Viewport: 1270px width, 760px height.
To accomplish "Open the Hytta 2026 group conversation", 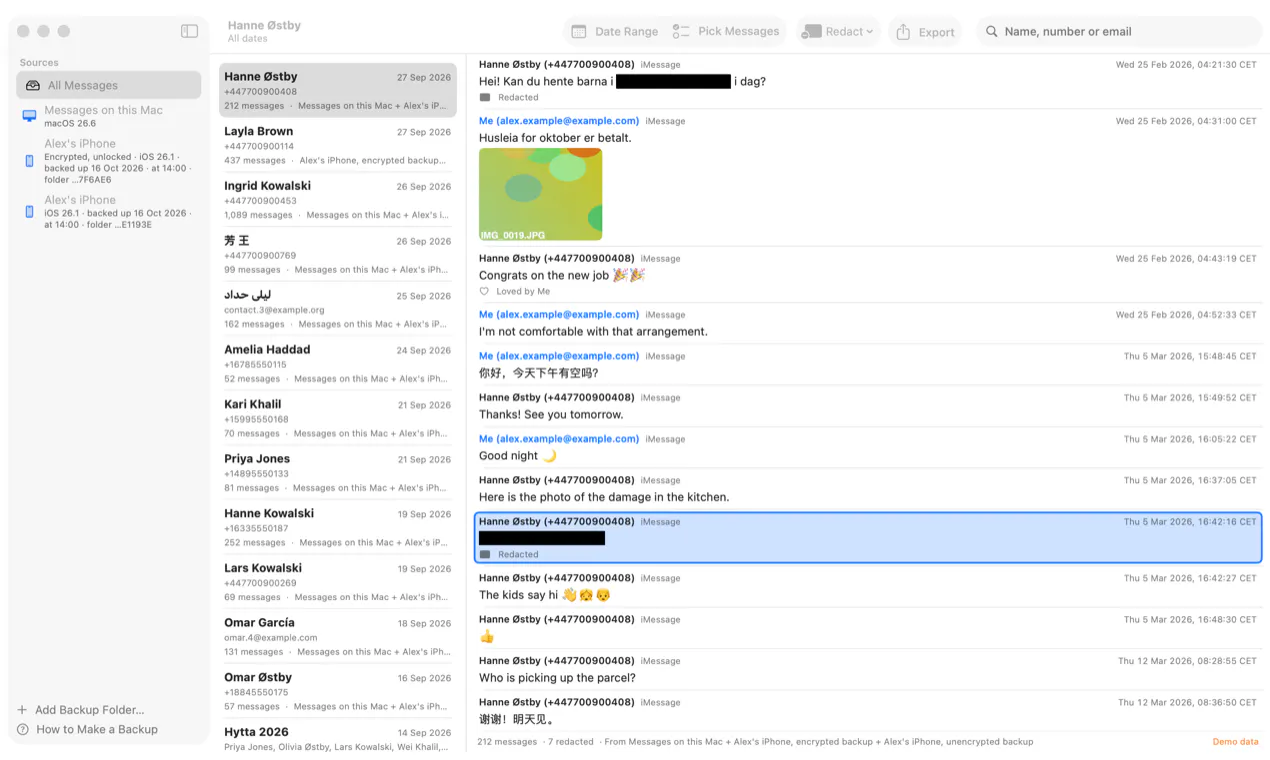I will click(338, 738).
